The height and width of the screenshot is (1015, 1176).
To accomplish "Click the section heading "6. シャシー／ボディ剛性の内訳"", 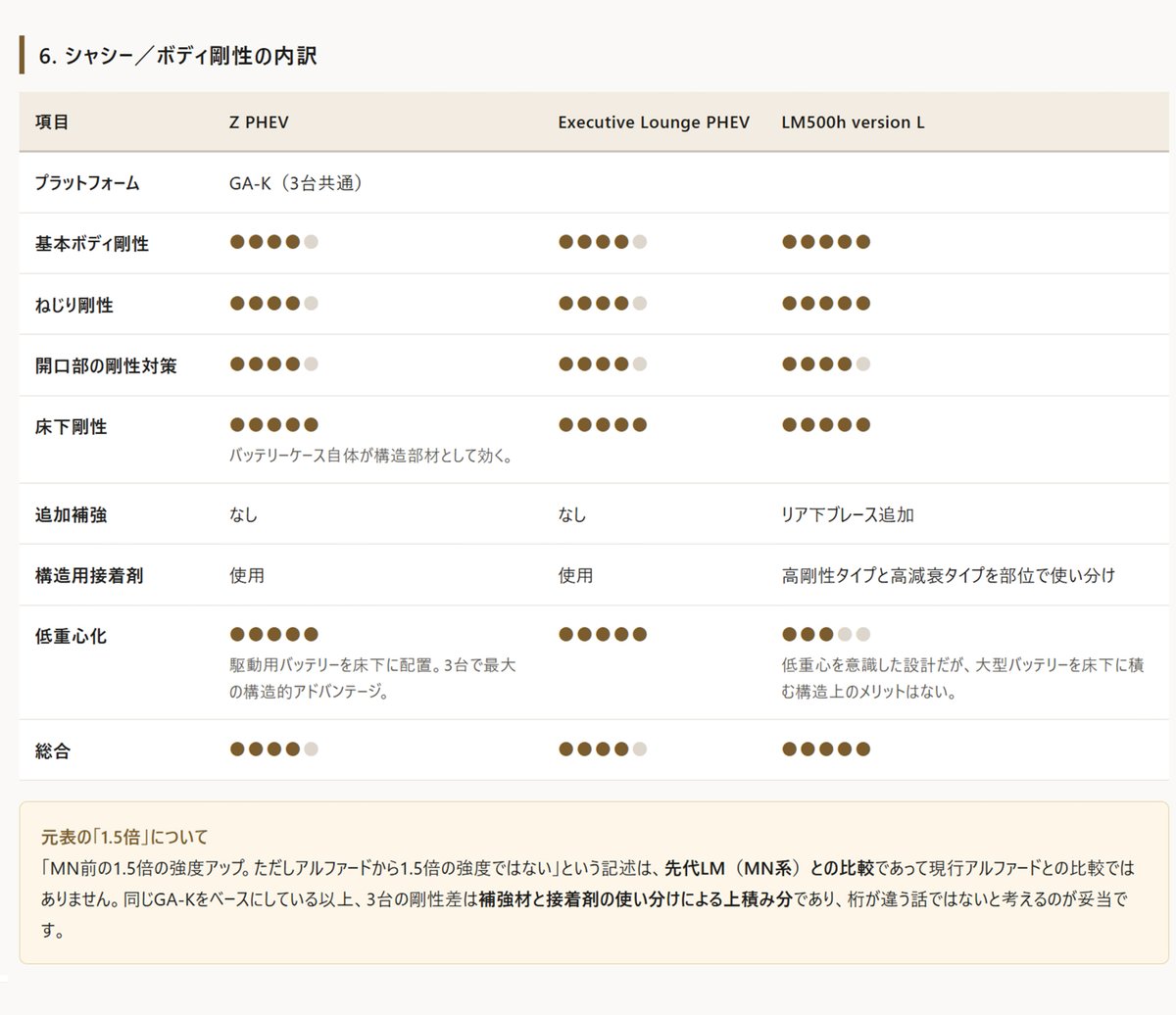I will click(177, 57).
